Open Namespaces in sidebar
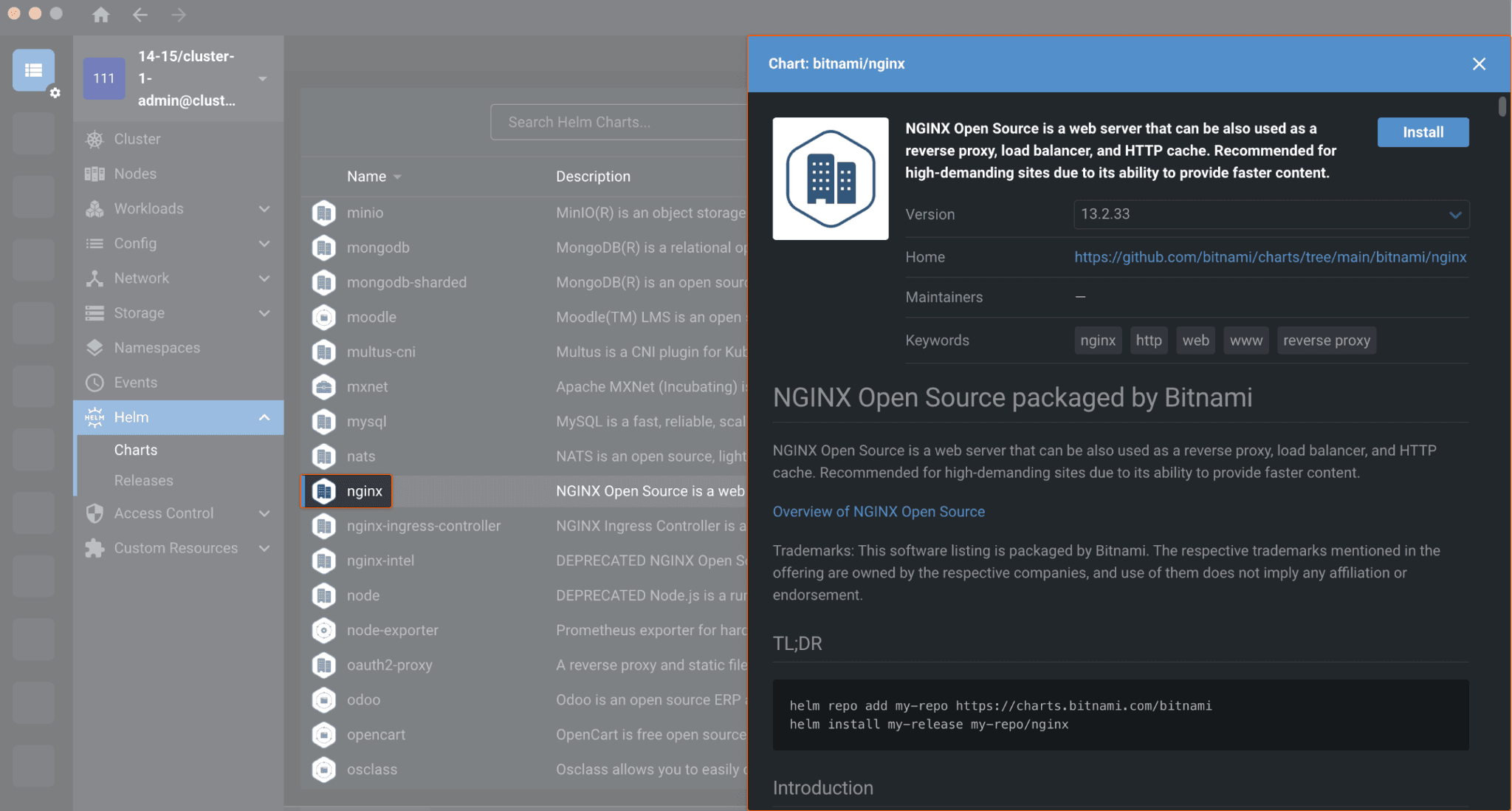This screenshot has height=811, width=1512. pos(179,348)
